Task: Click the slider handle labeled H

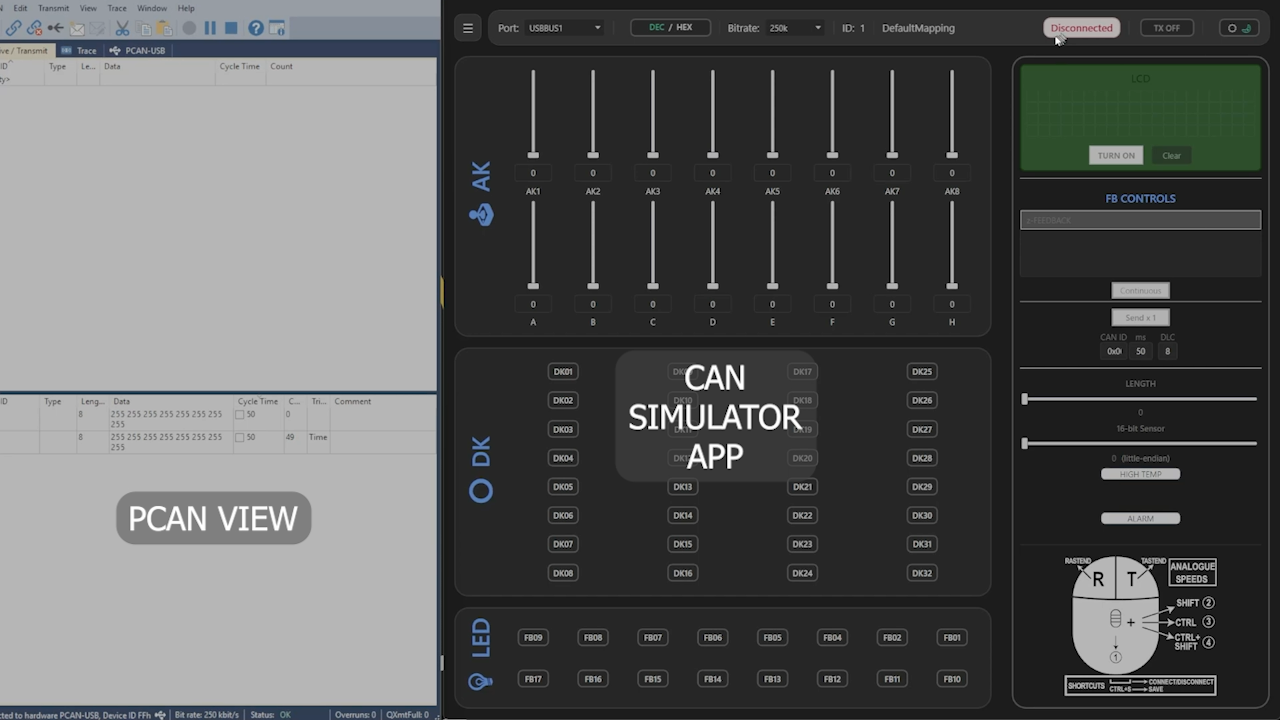Action: pyautogui.click(x=952, y=286)
